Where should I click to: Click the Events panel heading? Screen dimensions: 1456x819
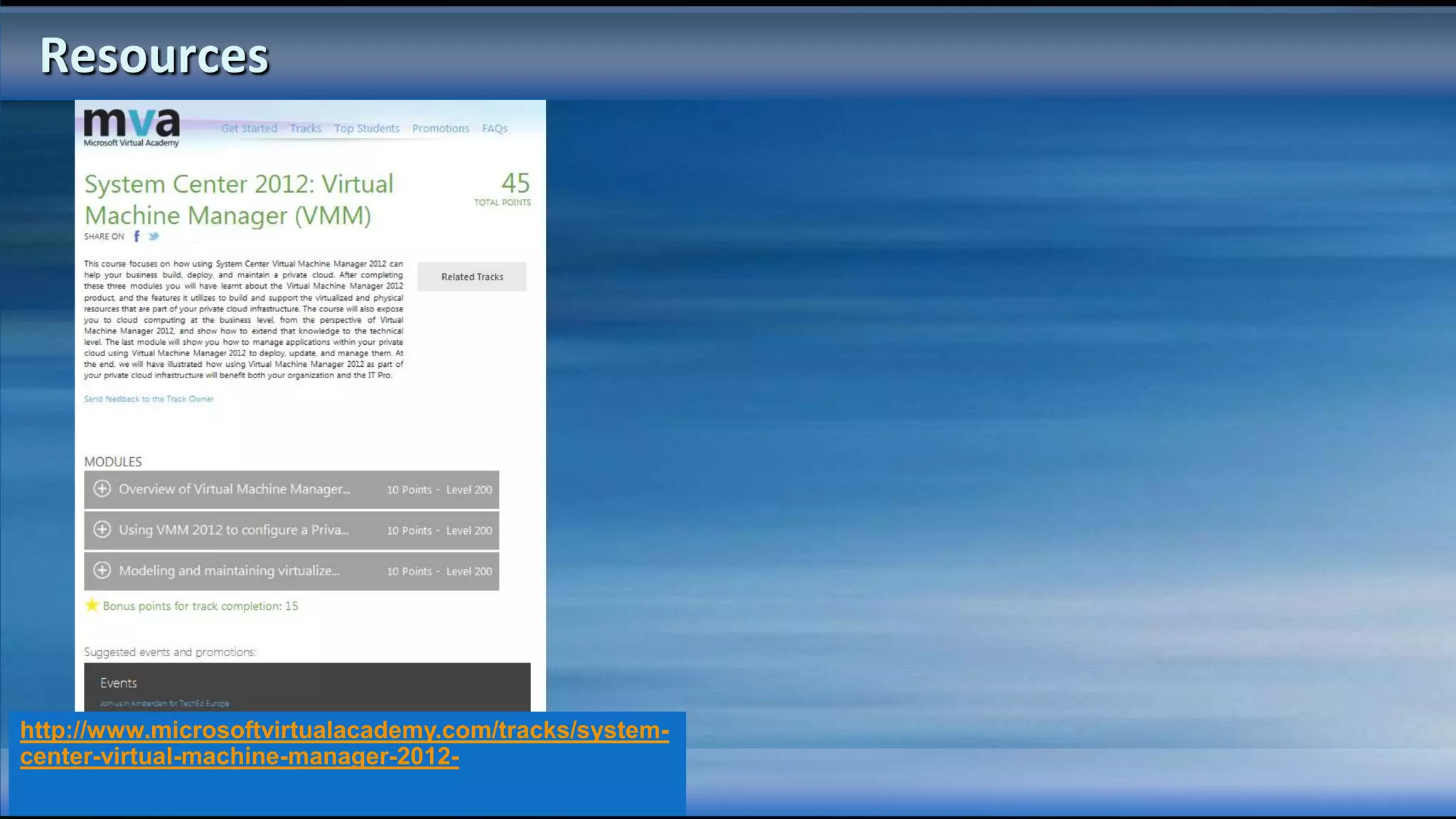[x=118, y=682]
